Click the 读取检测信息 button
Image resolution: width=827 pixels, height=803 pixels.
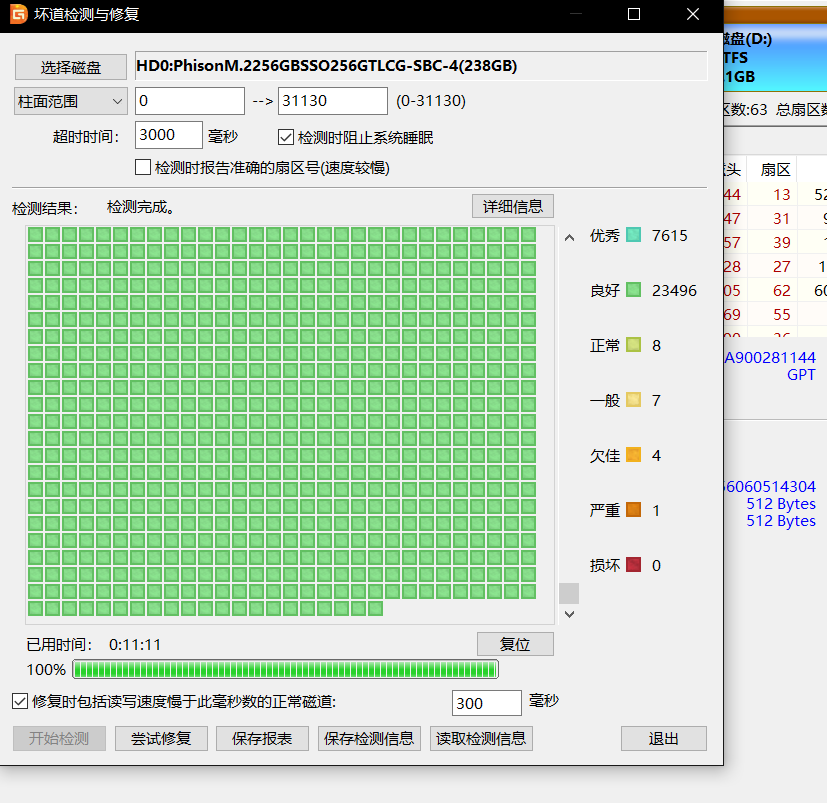tap(481, 739)
